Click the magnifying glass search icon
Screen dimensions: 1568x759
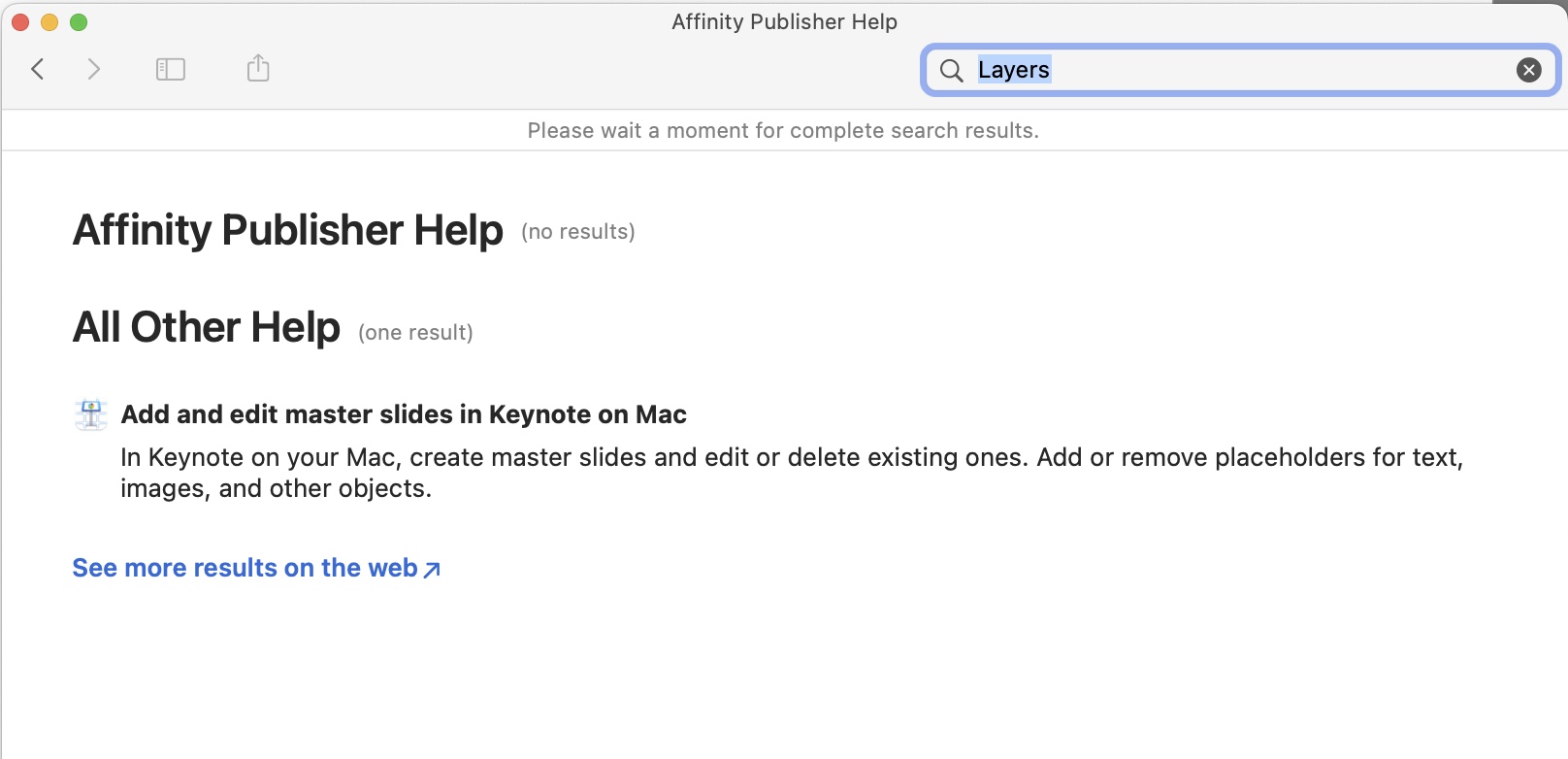952,70
